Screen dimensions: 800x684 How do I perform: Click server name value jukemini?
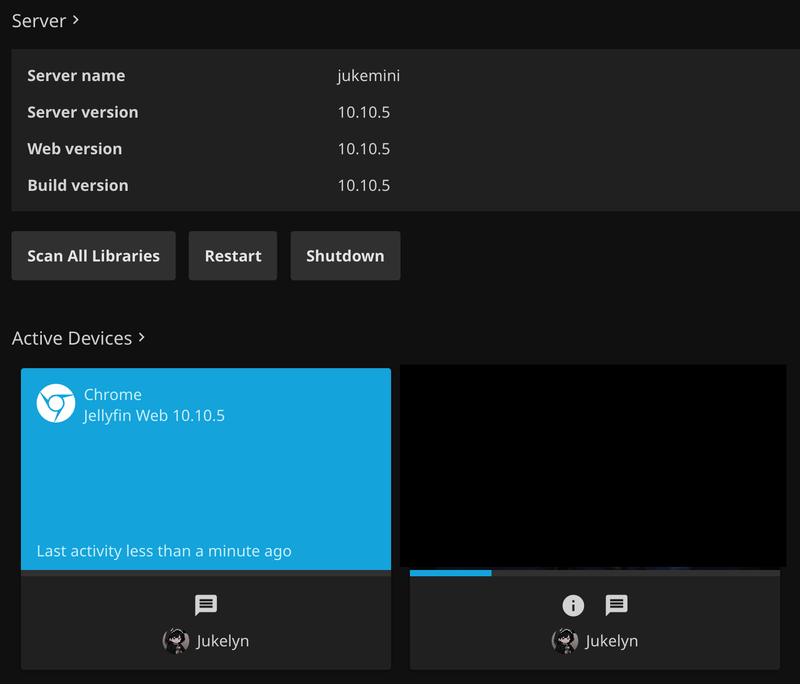pyautogui.click(x=368, y=75)
